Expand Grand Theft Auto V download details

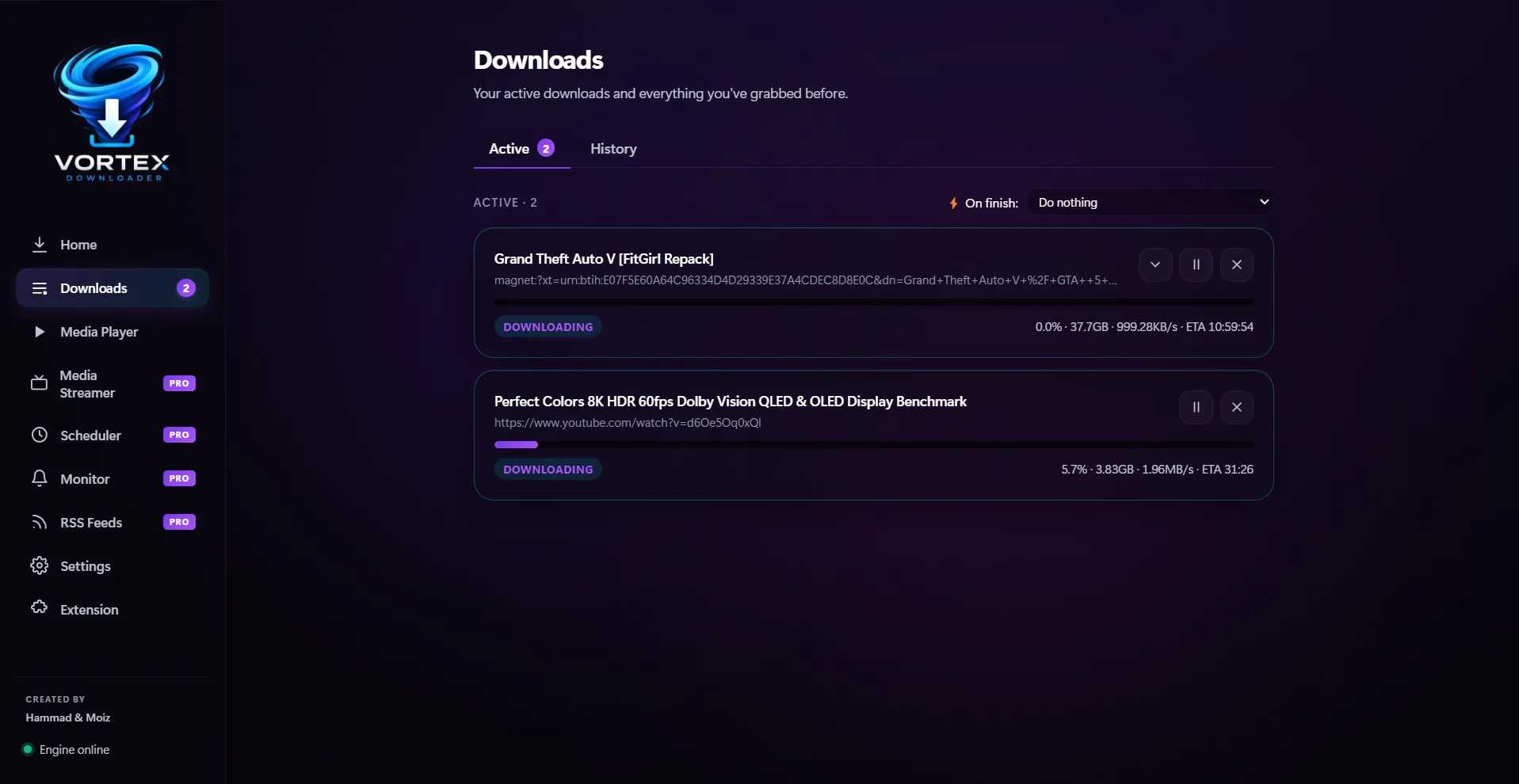(x=1155, y=265)
